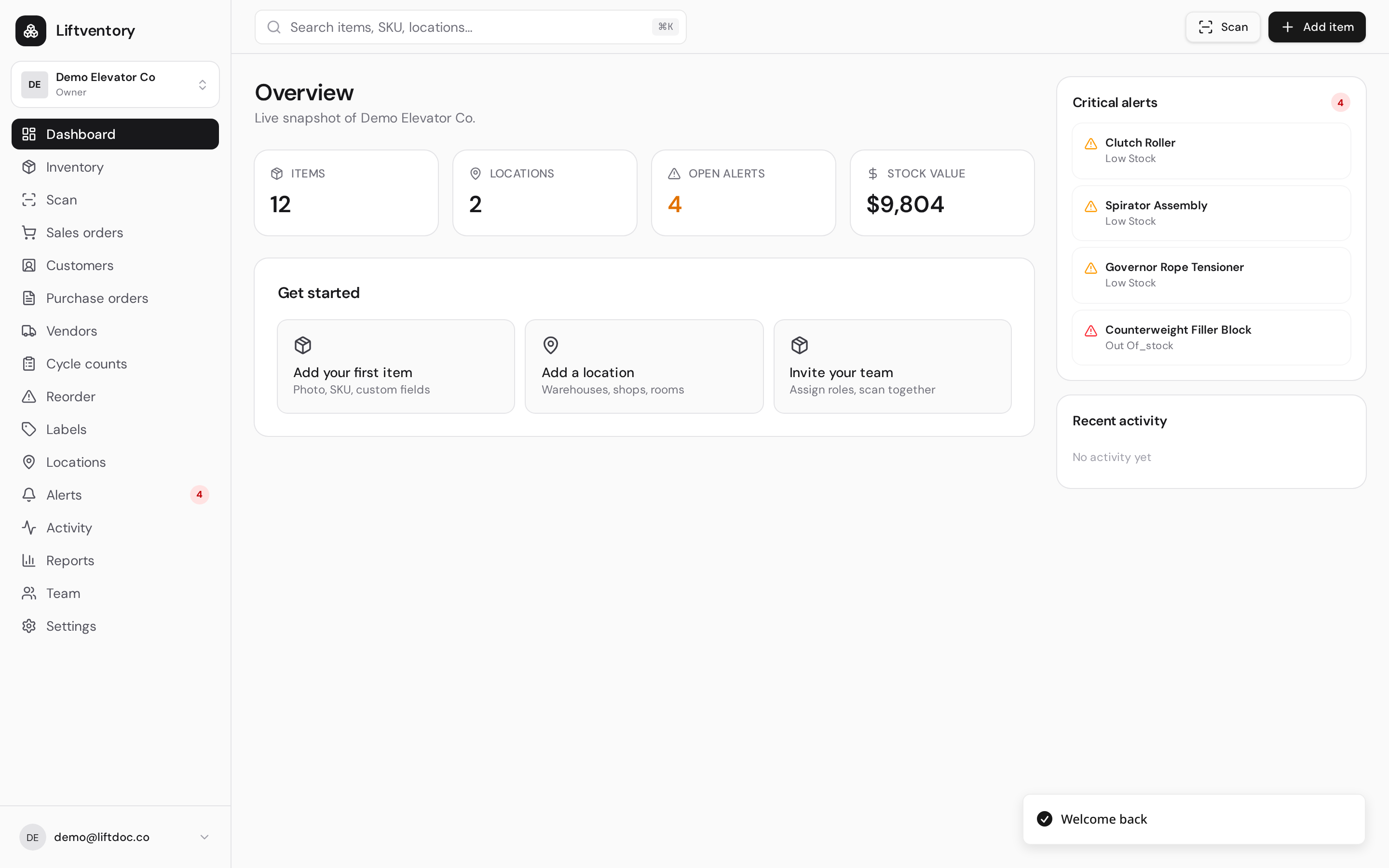Open Reorder warning icon in sidebar
Screen dimensions: 1389x868
(29, 396)
